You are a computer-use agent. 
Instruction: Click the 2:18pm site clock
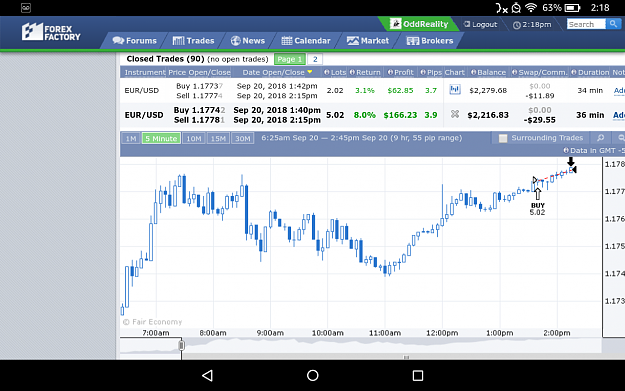point(532,25)
